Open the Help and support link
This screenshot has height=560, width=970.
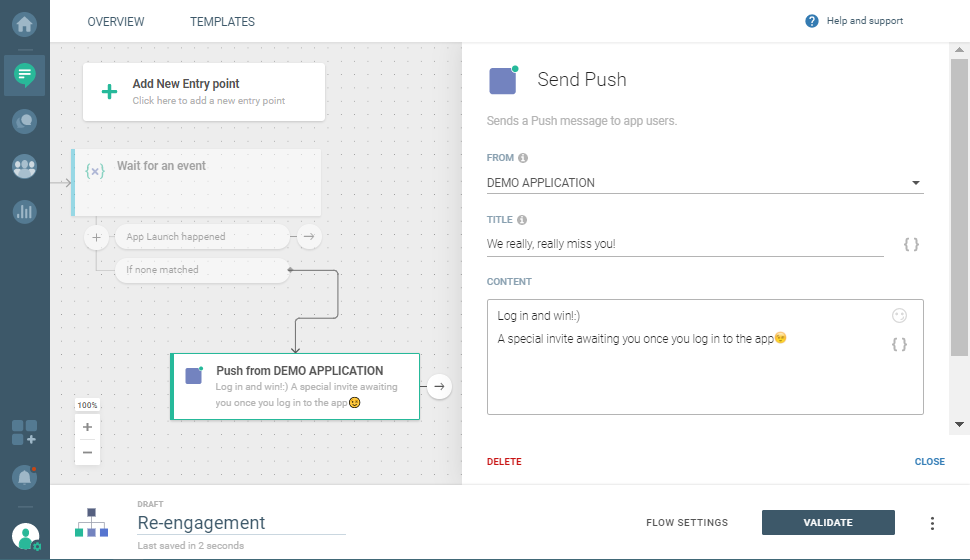click(865, 21)
